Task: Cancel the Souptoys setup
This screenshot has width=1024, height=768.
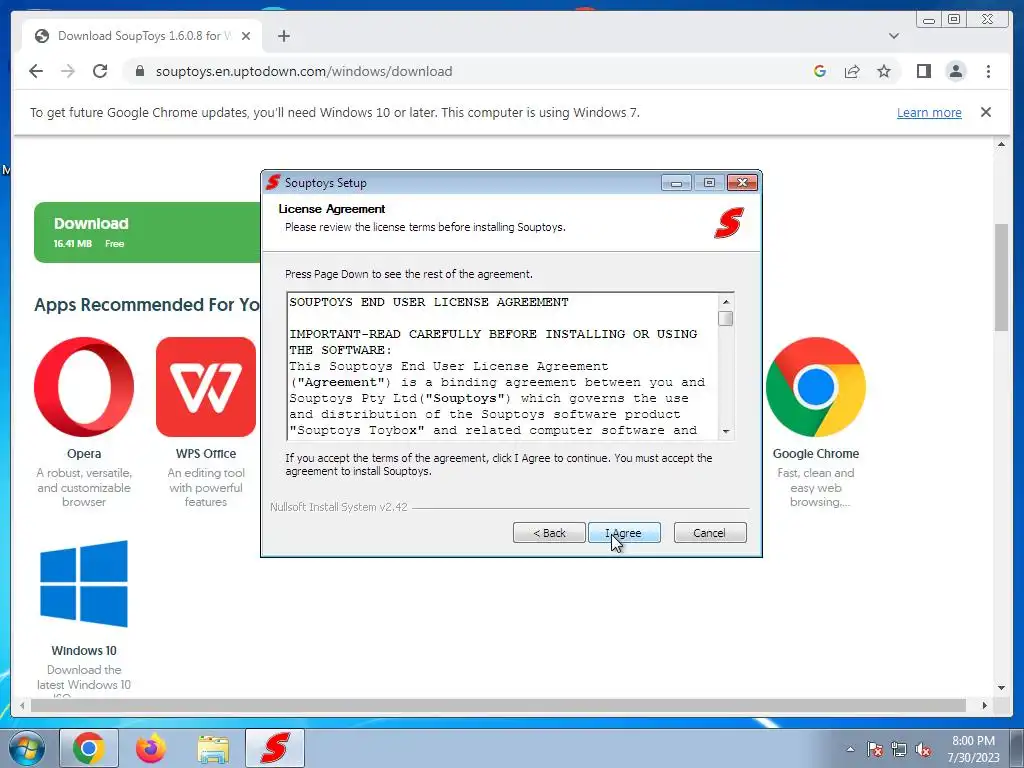Action: [x=709, y=533]
